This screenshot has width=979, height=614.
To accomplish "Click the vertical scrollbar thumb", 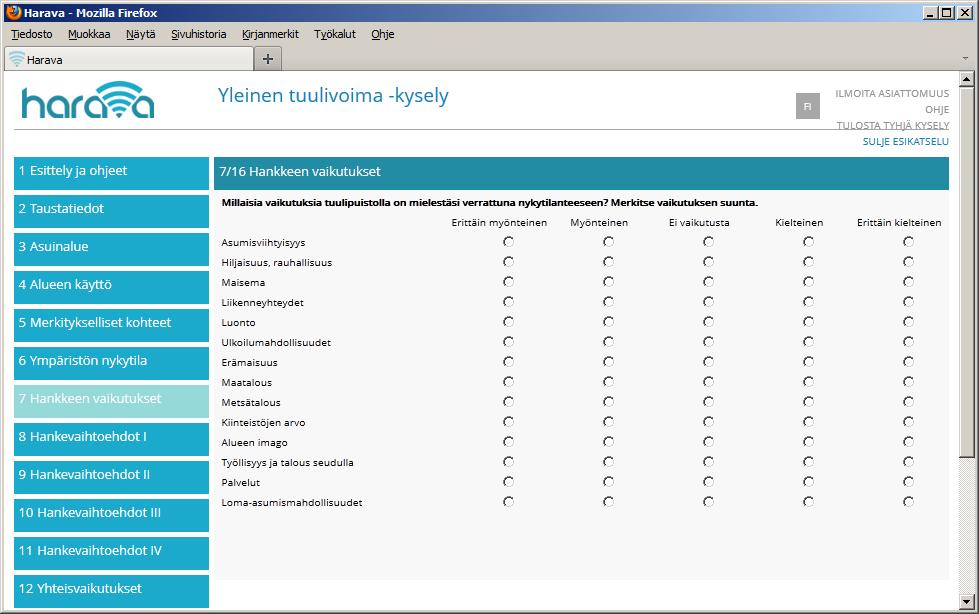I will 967,272.
